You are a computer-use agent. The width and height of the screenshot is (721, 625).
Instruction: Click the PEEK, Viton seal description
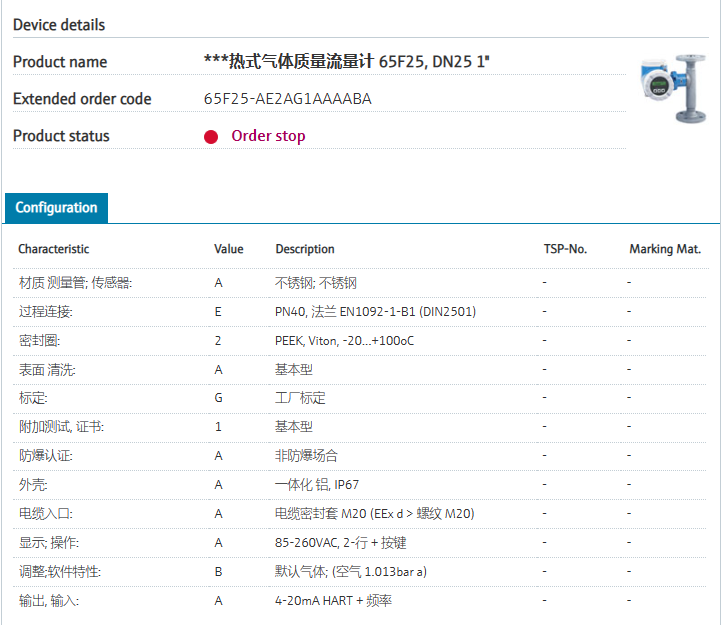pyautogui.click(x=344, y=341)
